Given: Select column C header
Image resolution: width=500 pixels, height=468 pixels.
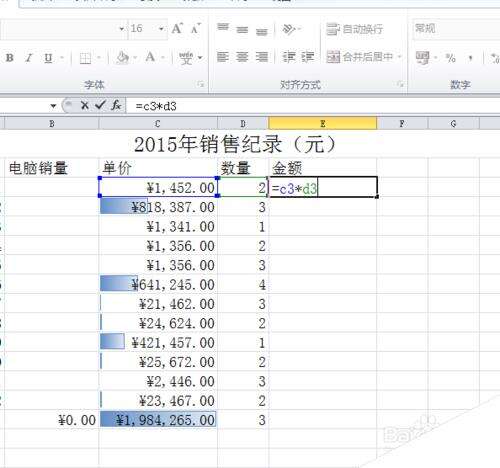Looking at the screenshot, I should point(158,124).
